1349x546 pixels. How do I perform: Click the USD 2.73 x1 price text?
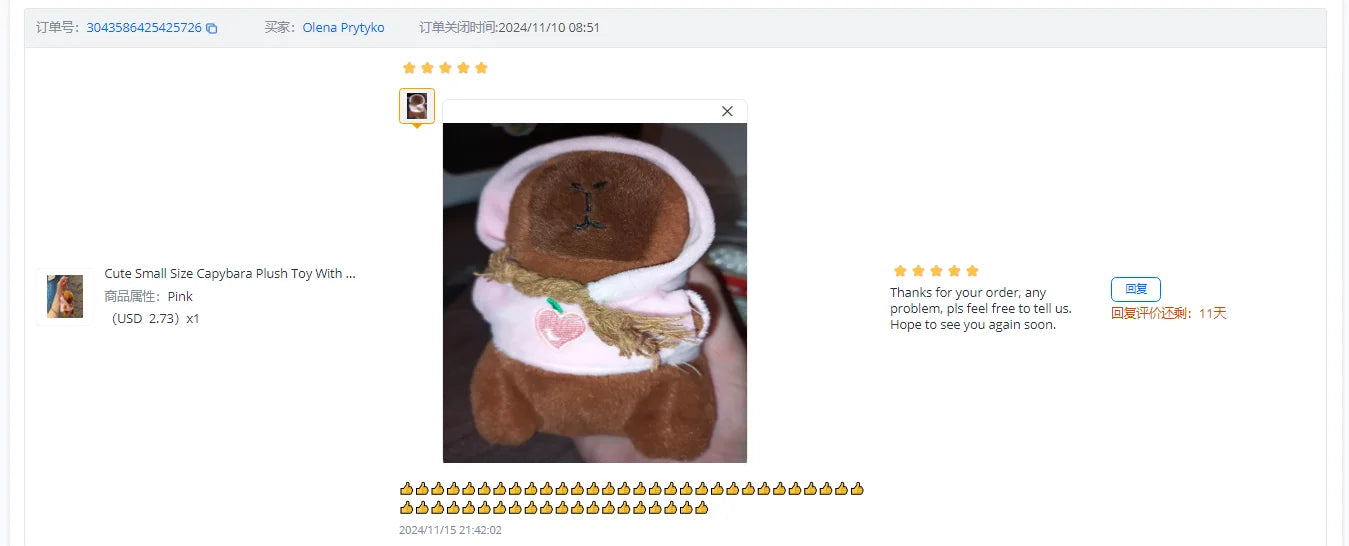coord(155,319)
